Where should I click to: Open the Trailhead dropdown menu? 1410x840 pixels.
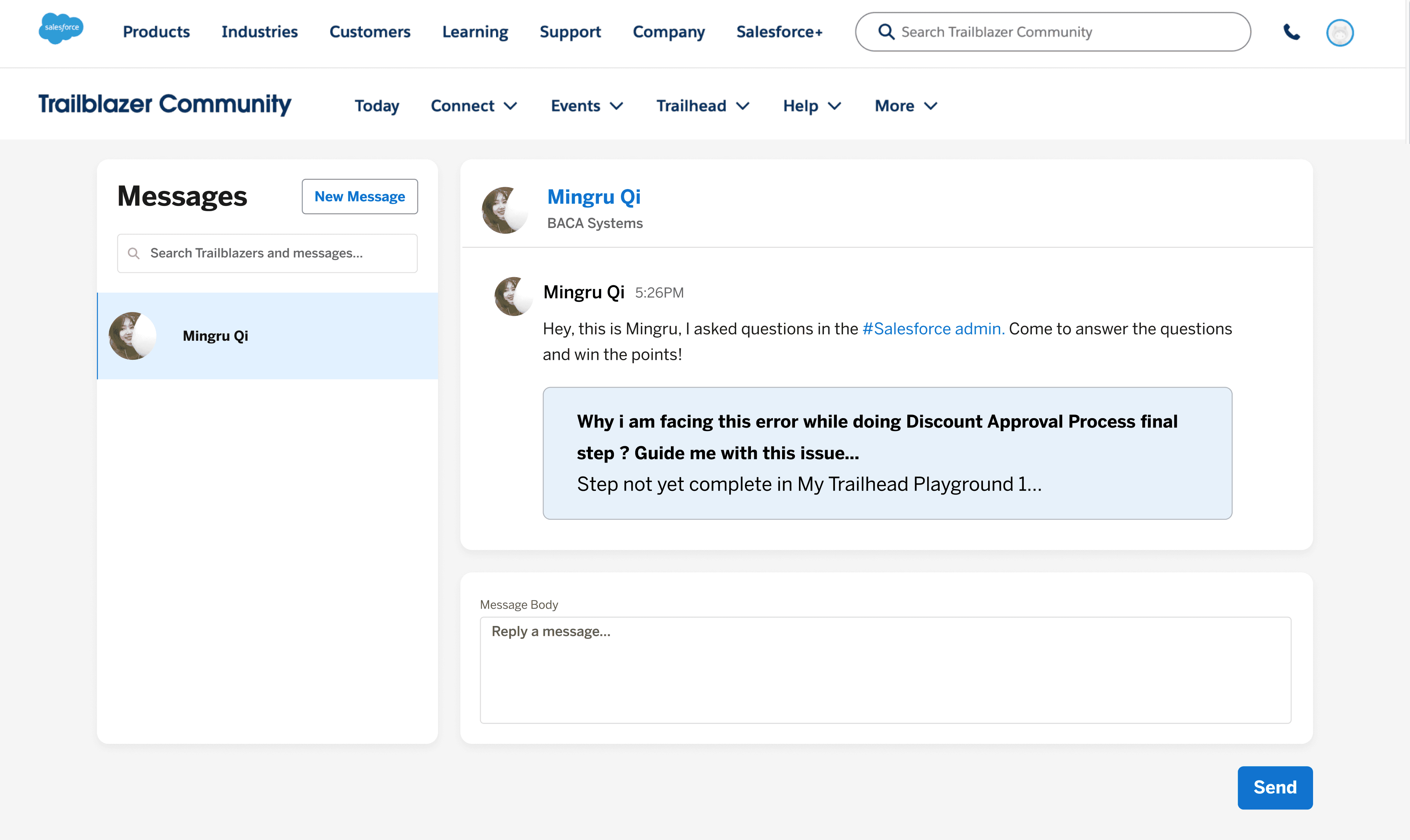[x=702, y=106]
